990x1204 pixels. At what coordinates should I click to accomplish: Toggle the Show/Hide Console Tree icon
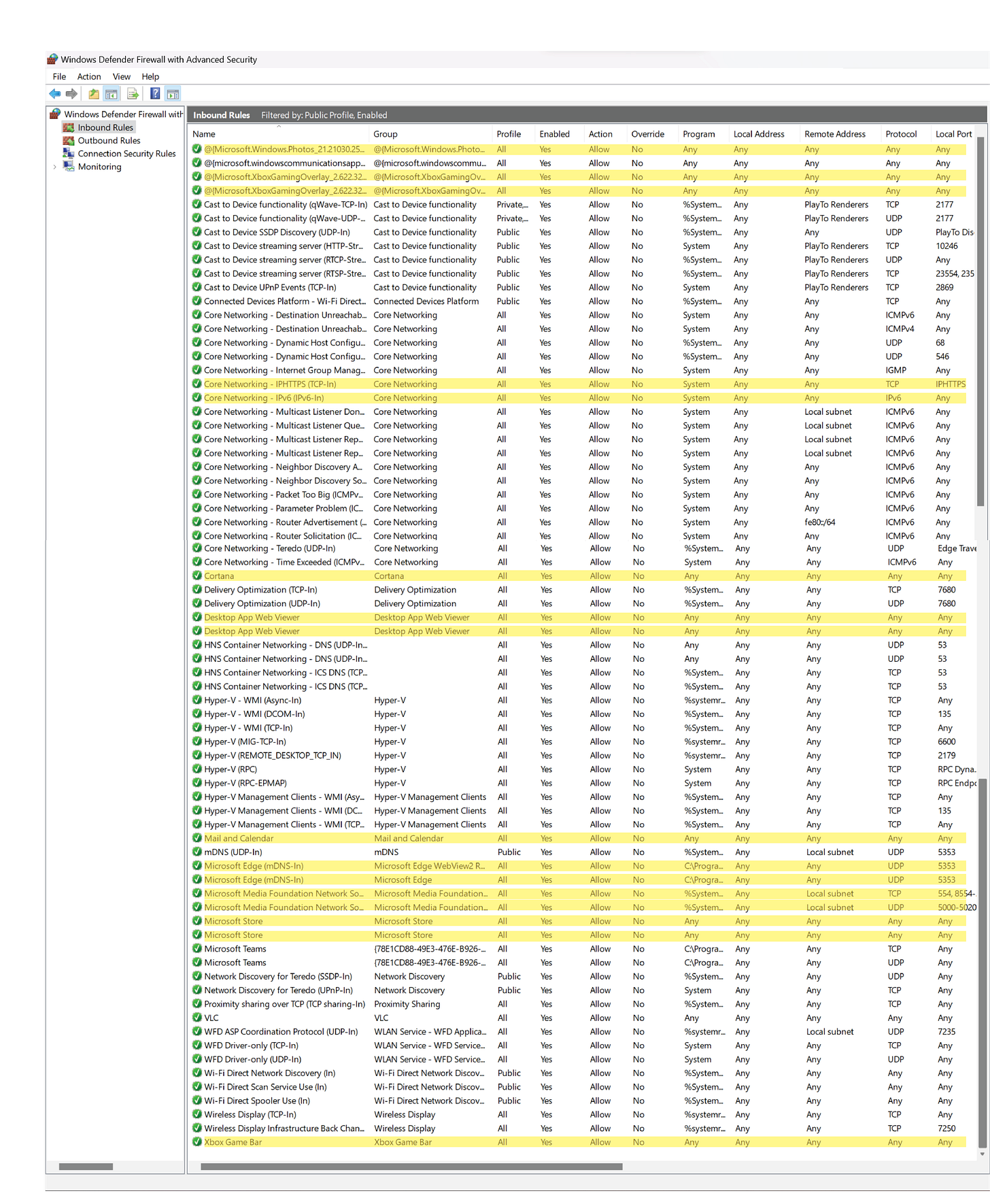click(112, 94)
